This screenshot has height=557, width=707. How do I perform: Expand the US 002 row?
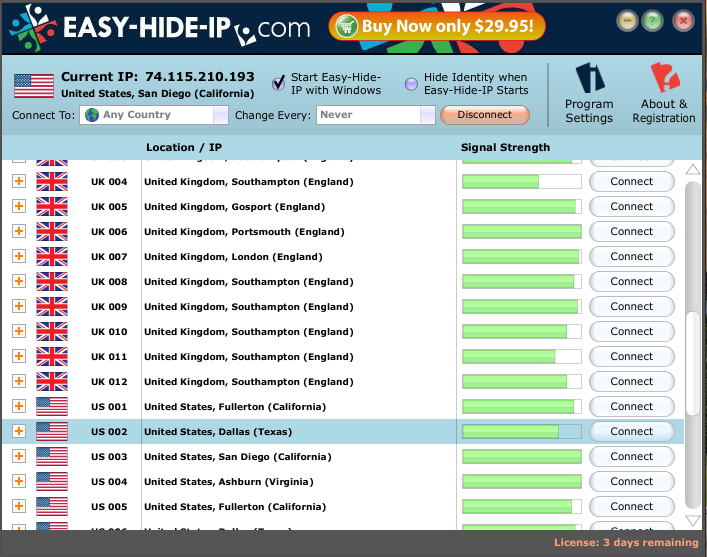pos(19,431)
